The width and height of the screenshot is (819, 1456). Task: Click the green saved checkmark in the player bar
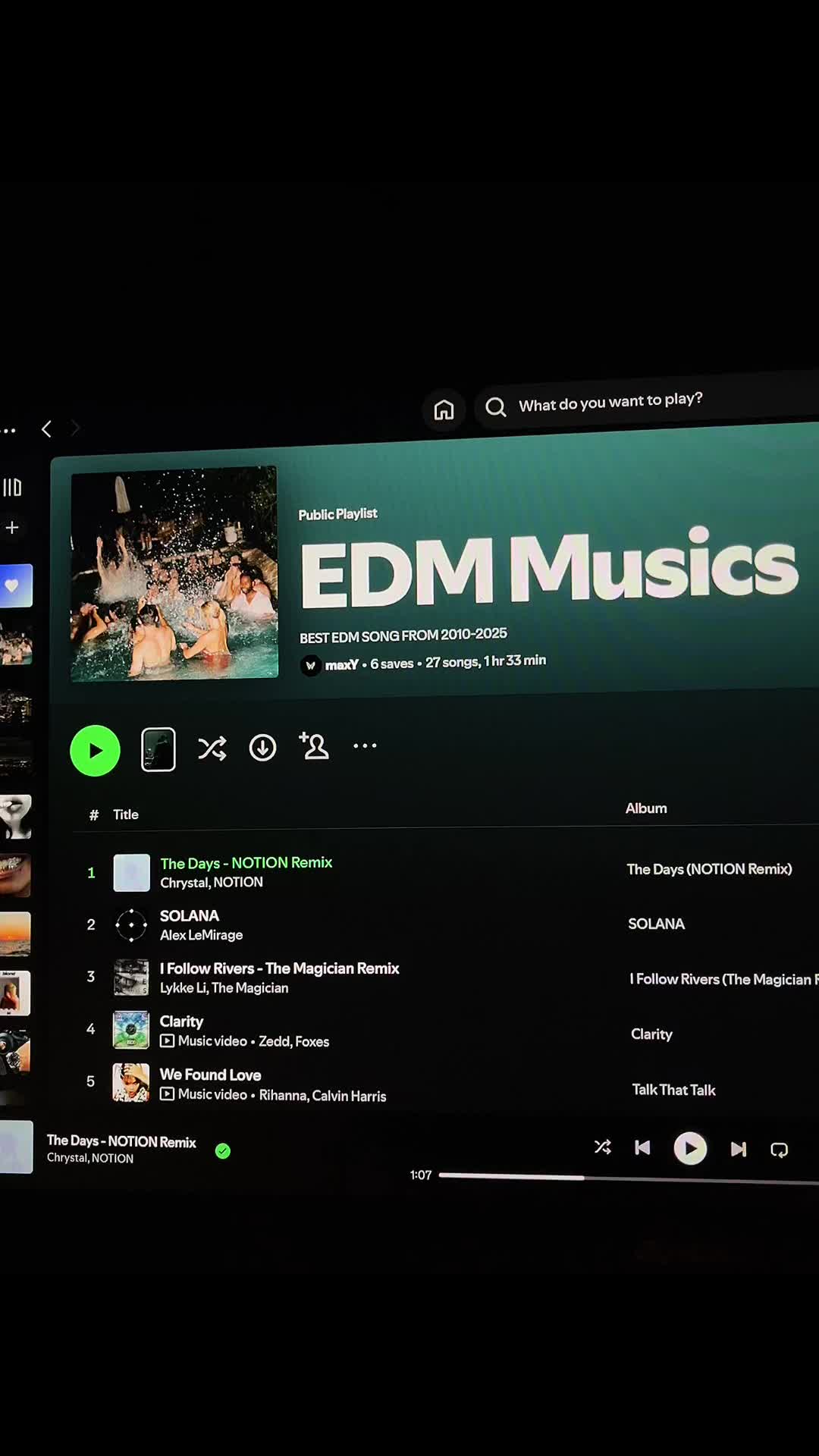point(223,1151)
